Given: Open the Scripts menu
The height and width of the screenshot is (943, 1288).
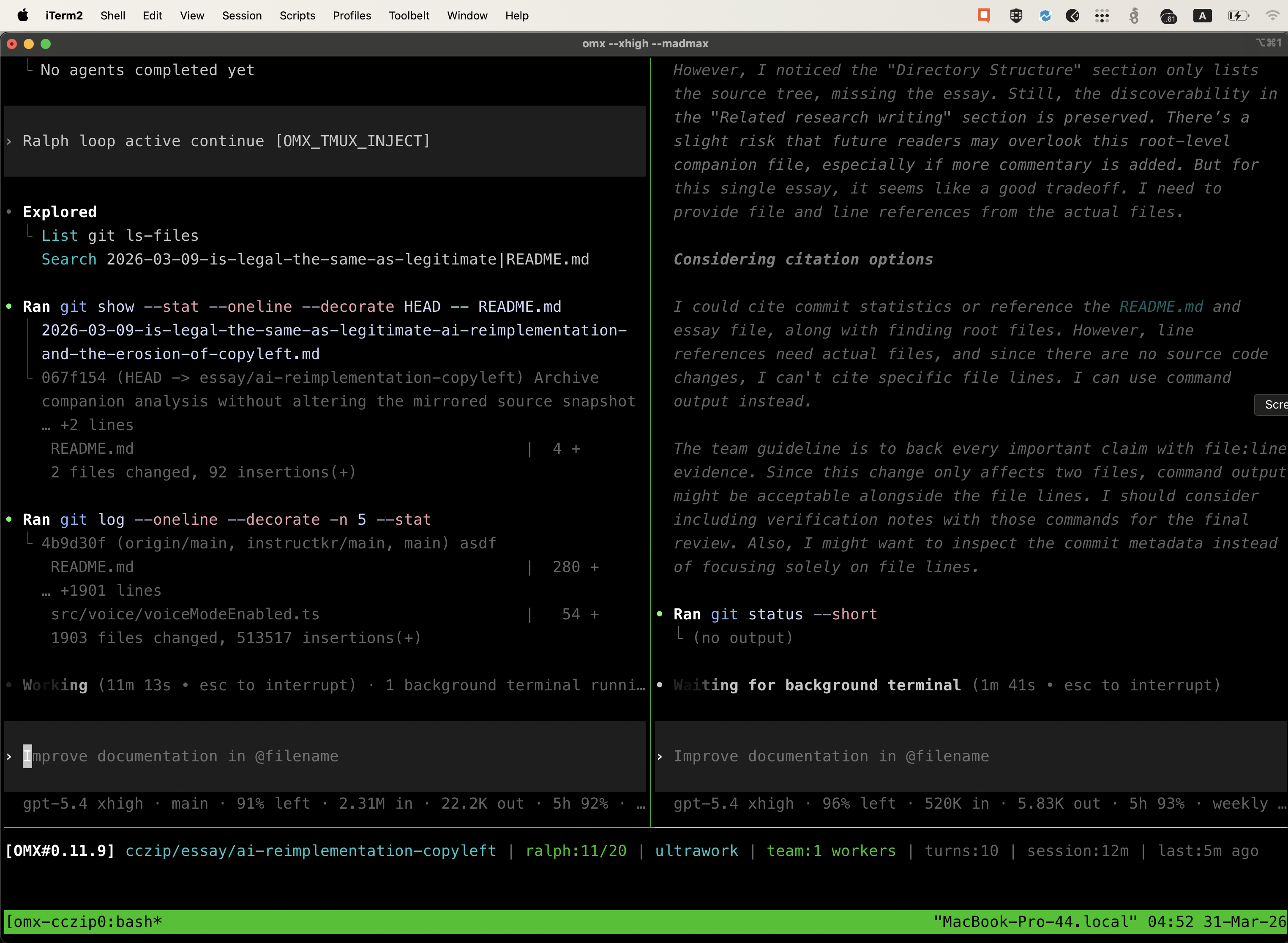Looking at the screenshot, I should (297, 15).
